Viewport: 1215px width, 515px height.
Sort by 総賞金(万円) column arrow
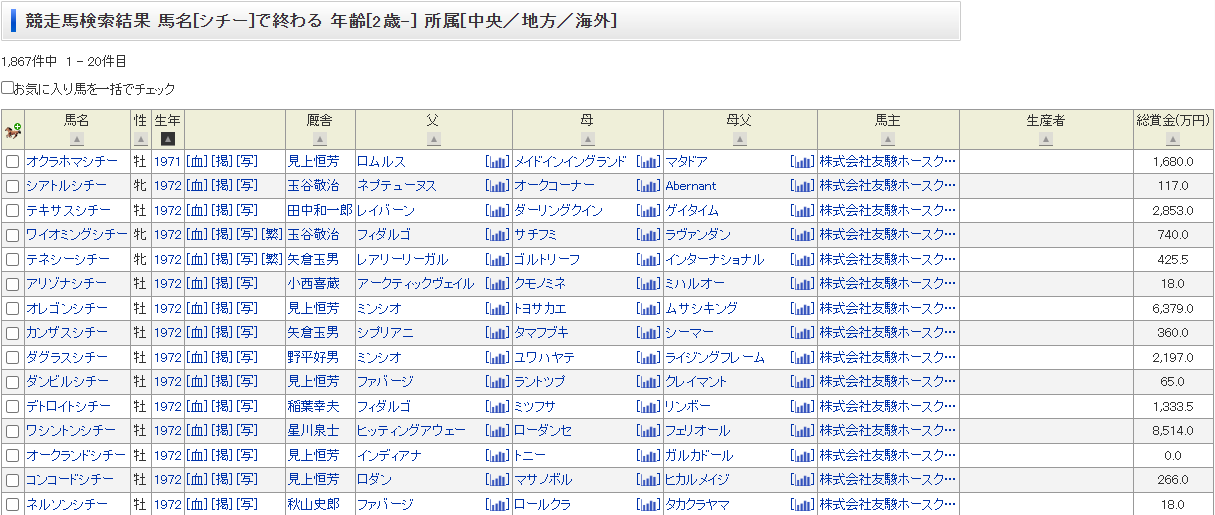pyautogui.click(x=1173, y=139)
